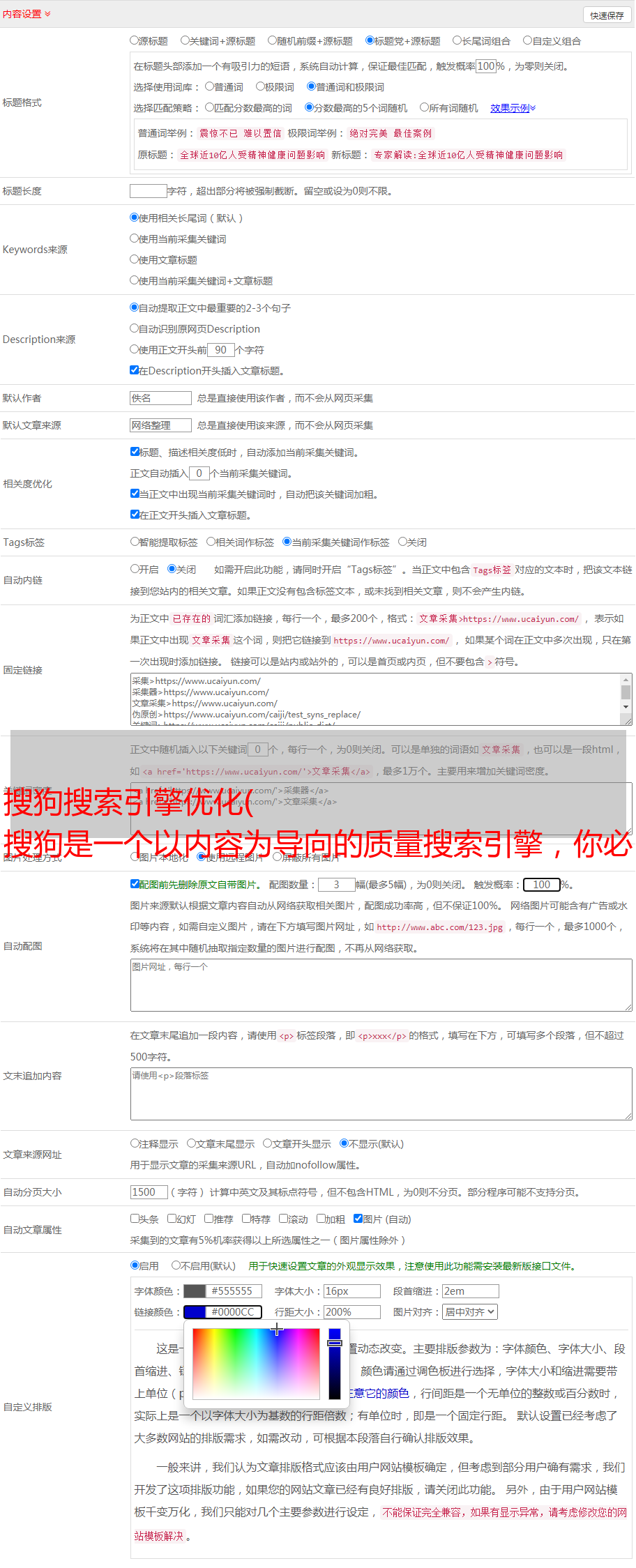Turn on 自动内链 with 开启 radio
Image resolution: width=636 pixels, height=1568 pixels.
click(x=135, y=569)
